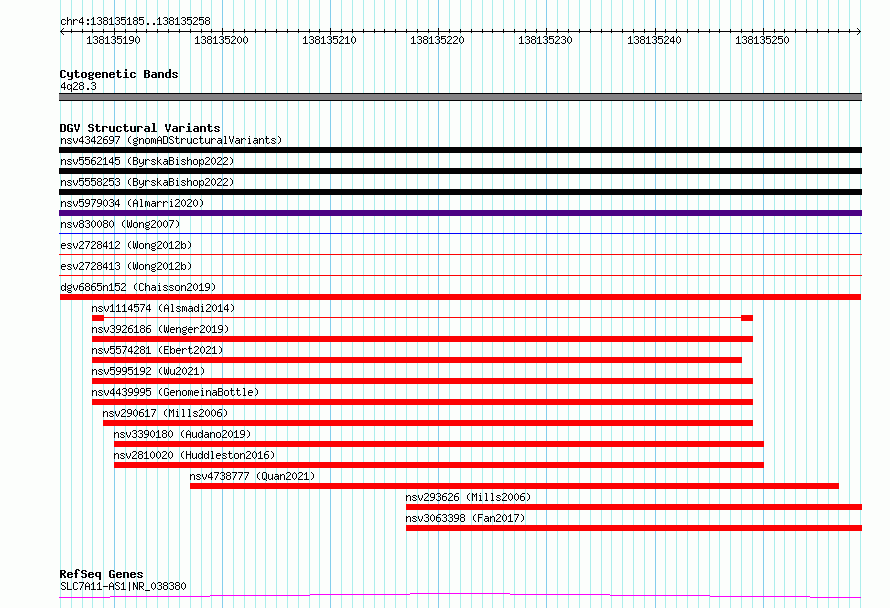Click the red bar under nsv4738777
This screenshot has height=608, width=890.
(514, 486)
